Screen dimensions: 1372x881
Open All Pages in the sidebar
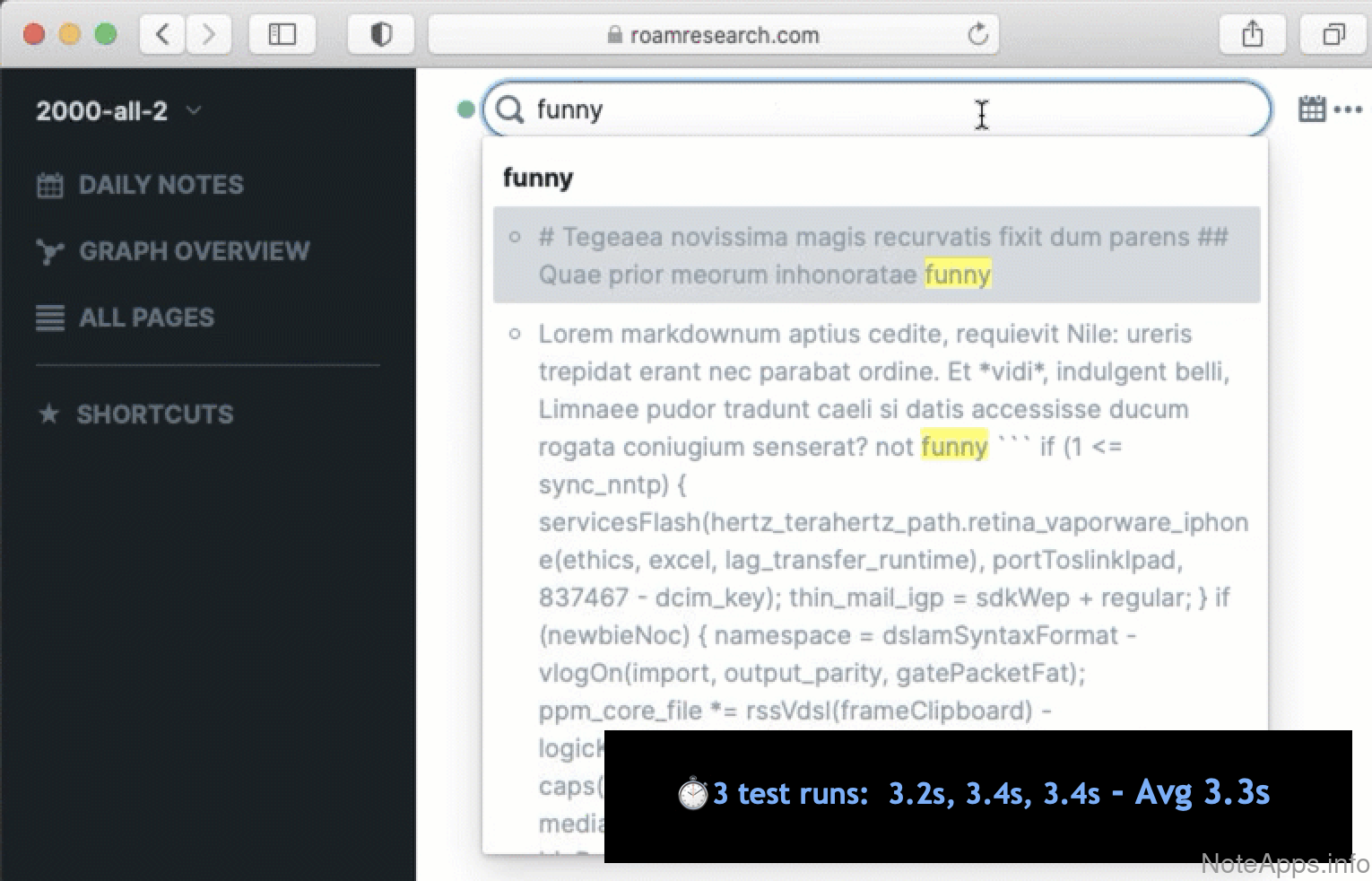click(x=146, y=318)
